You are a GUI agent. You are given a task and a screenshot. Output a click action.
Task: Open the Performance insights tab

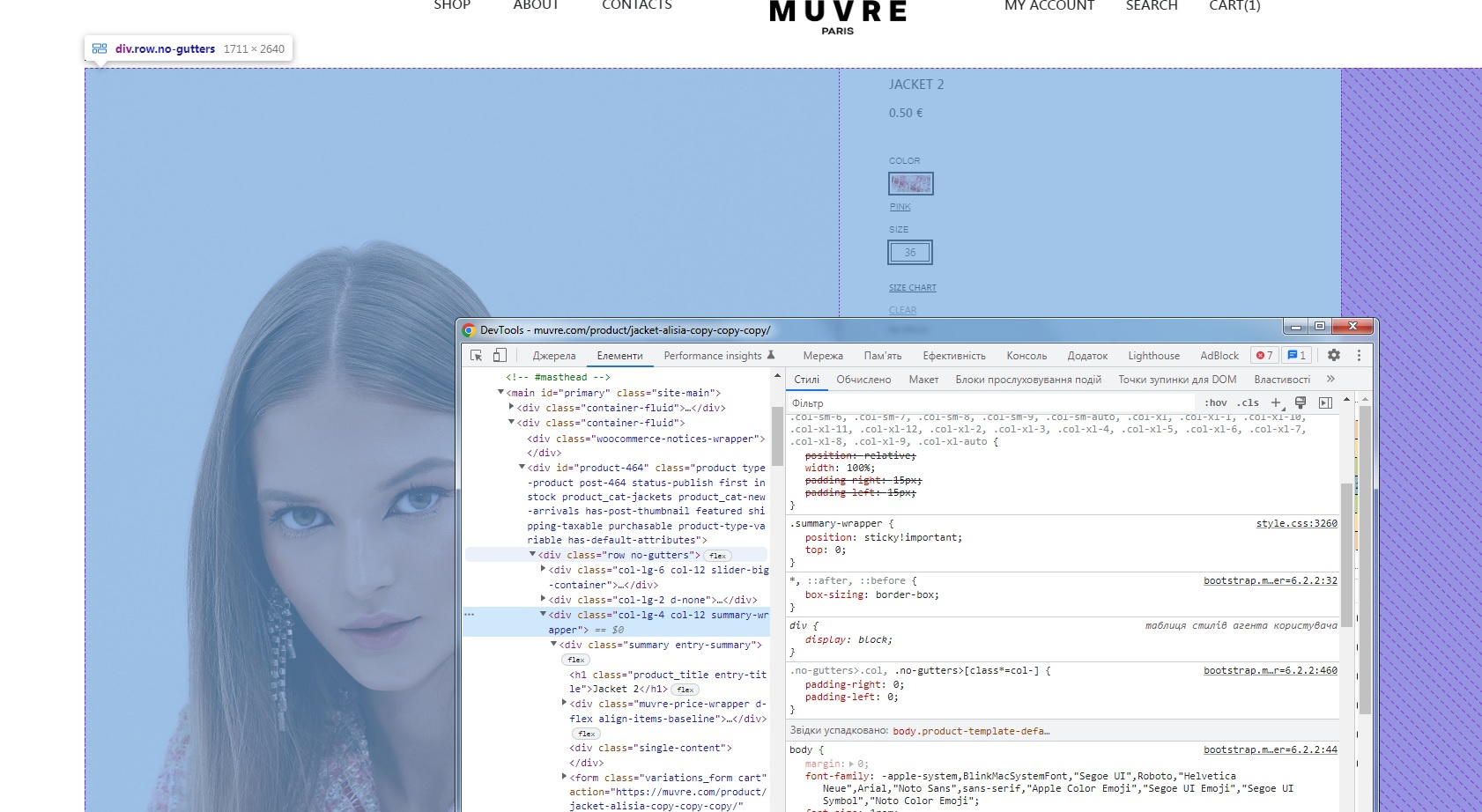tap(713, 356)
